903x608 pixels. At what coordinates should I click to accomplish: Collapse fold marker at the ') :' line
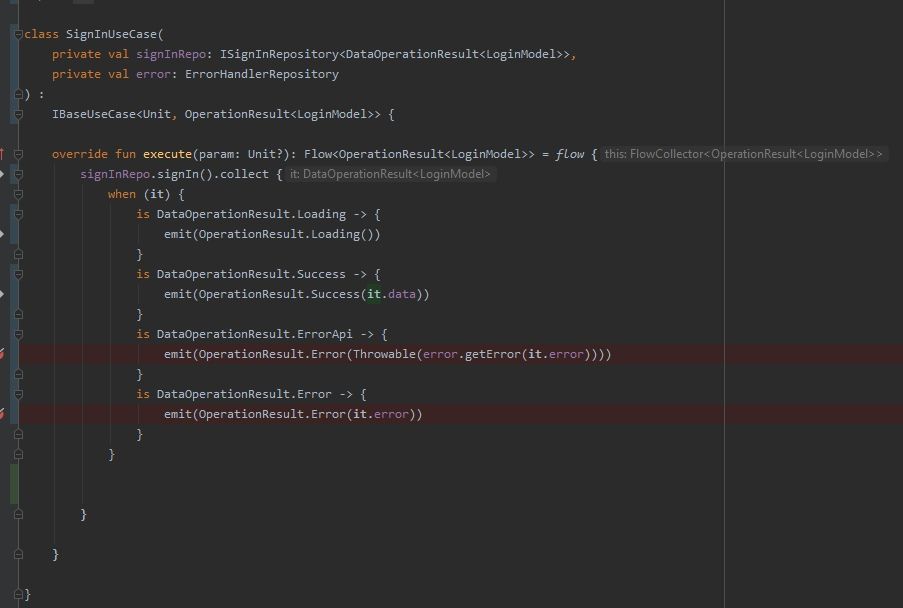click(18, 94)
